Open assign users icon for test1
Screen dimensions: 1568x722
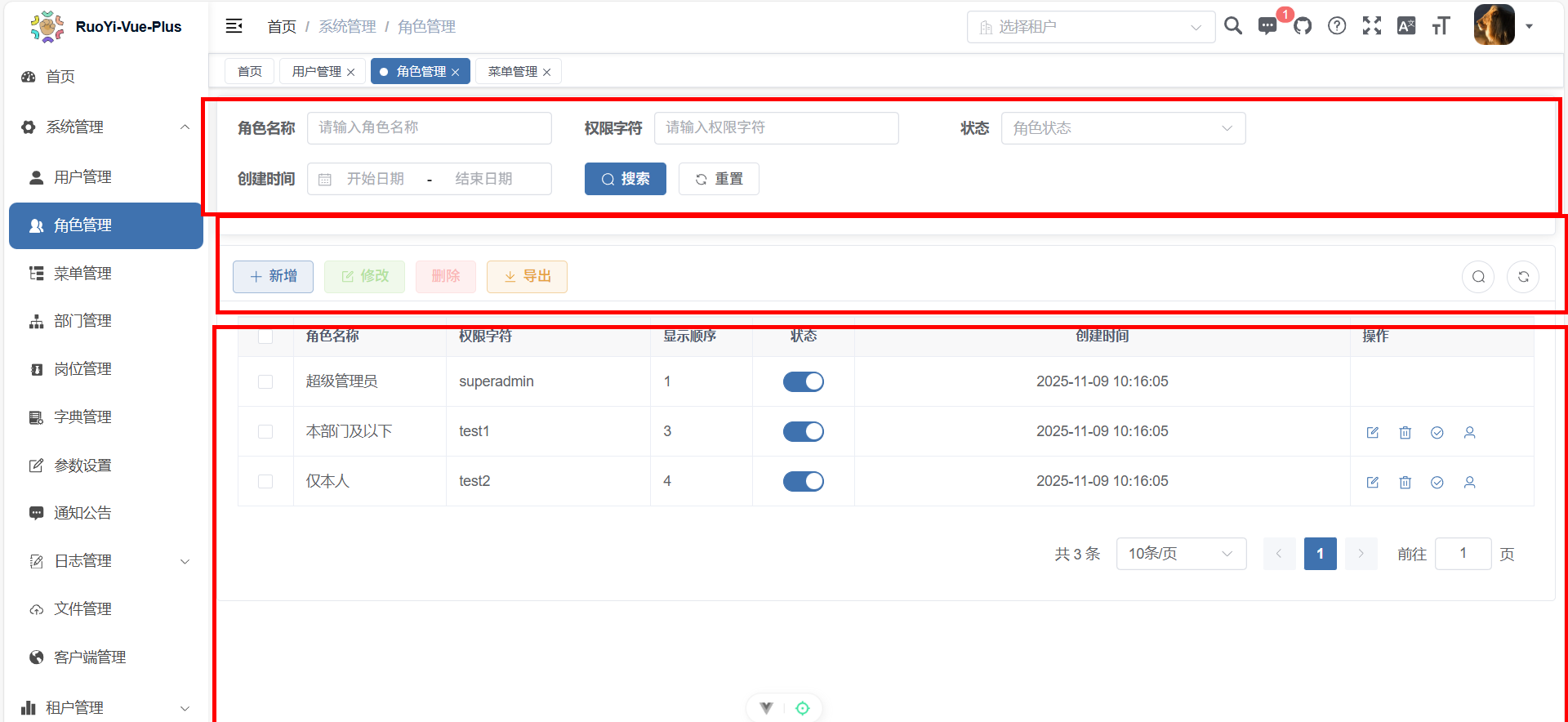point(1469,432)
